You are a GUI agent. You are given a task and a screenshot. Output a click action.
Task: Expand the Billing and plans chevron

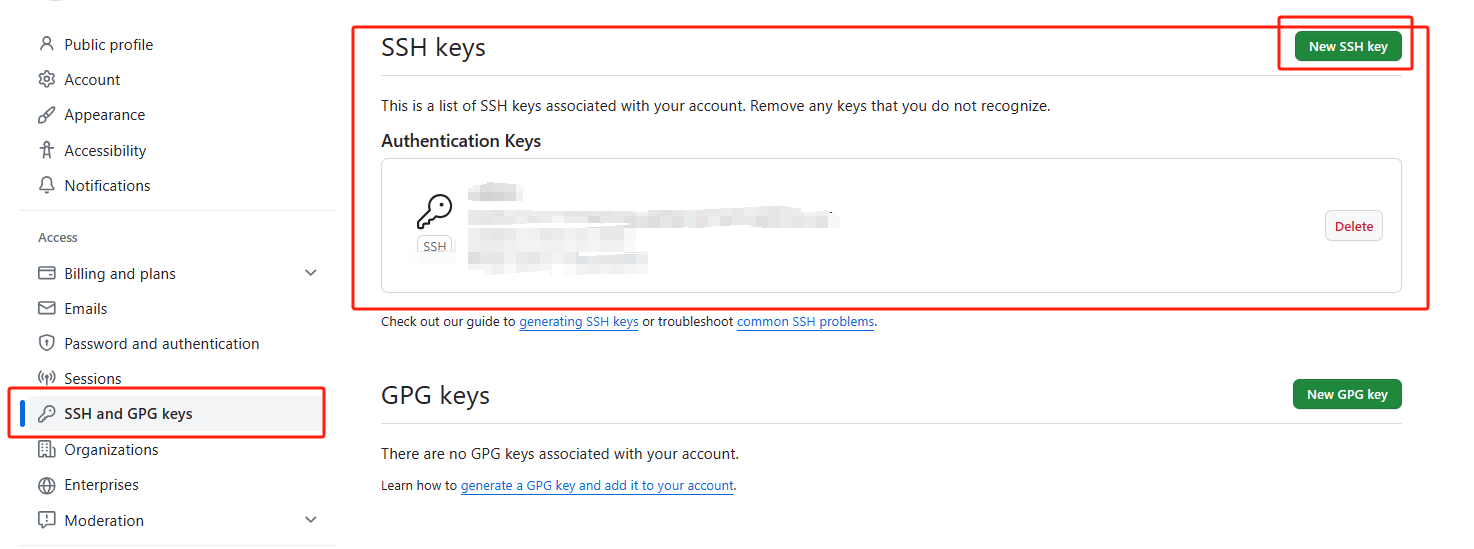pos(311,273)
